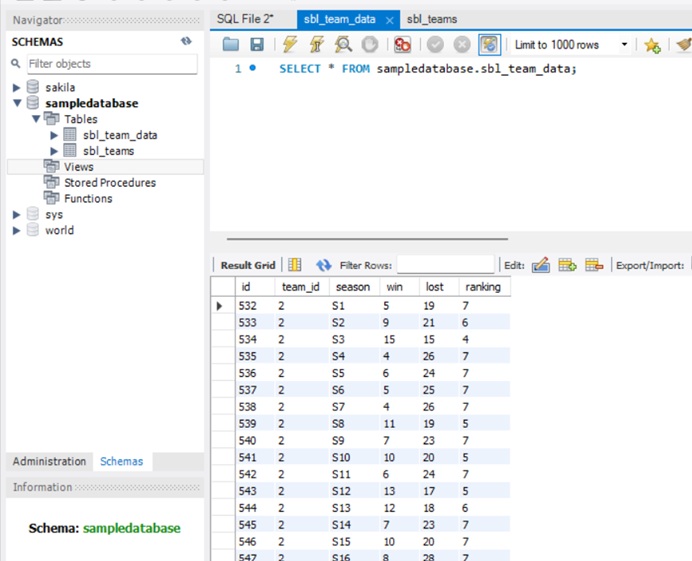Toggle stop-on-error script icon

point(402,45)
